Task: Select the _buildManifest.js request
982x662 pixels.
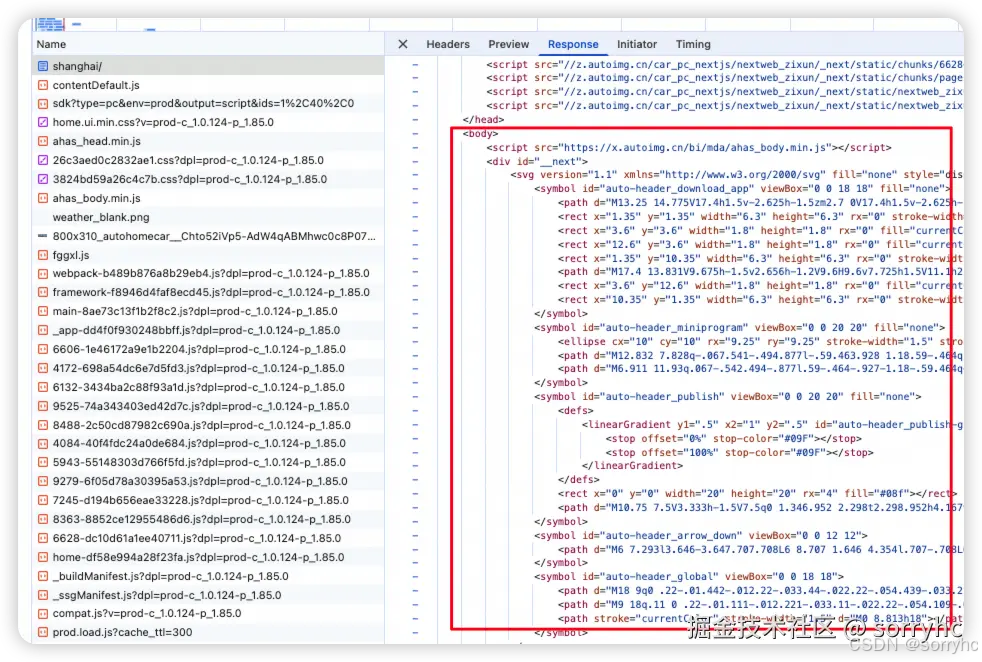Action: [x=209, y=576]
